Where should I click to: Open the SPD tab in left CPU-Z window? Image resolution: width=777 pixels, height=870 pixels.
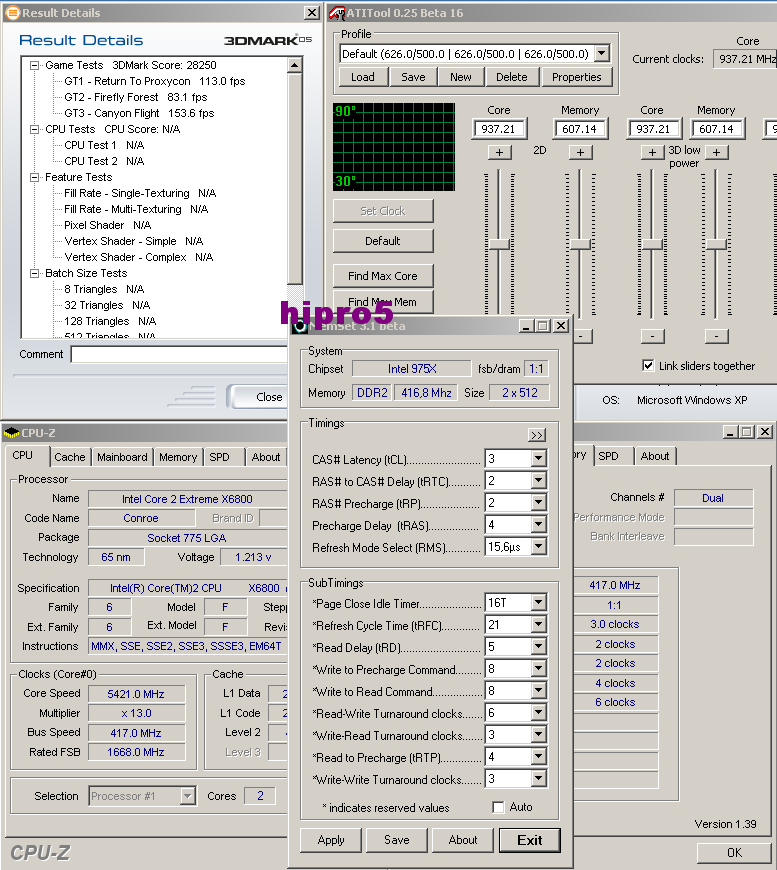coord(219,457)
